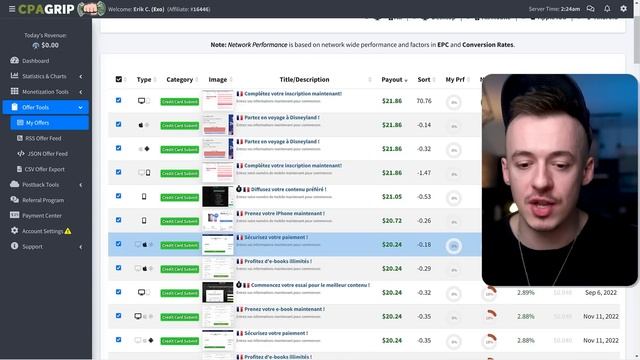Toggle the select-all checkbox in table header
The image size is (640, 360).
pyautogui.click(x=119, y=79)
